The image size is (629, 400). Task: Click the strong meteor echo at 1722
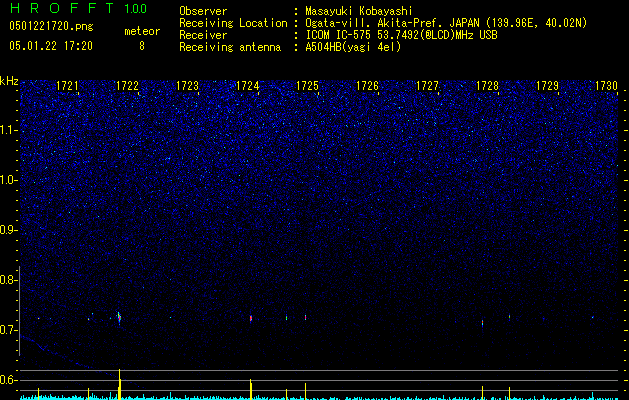[119, 318]
